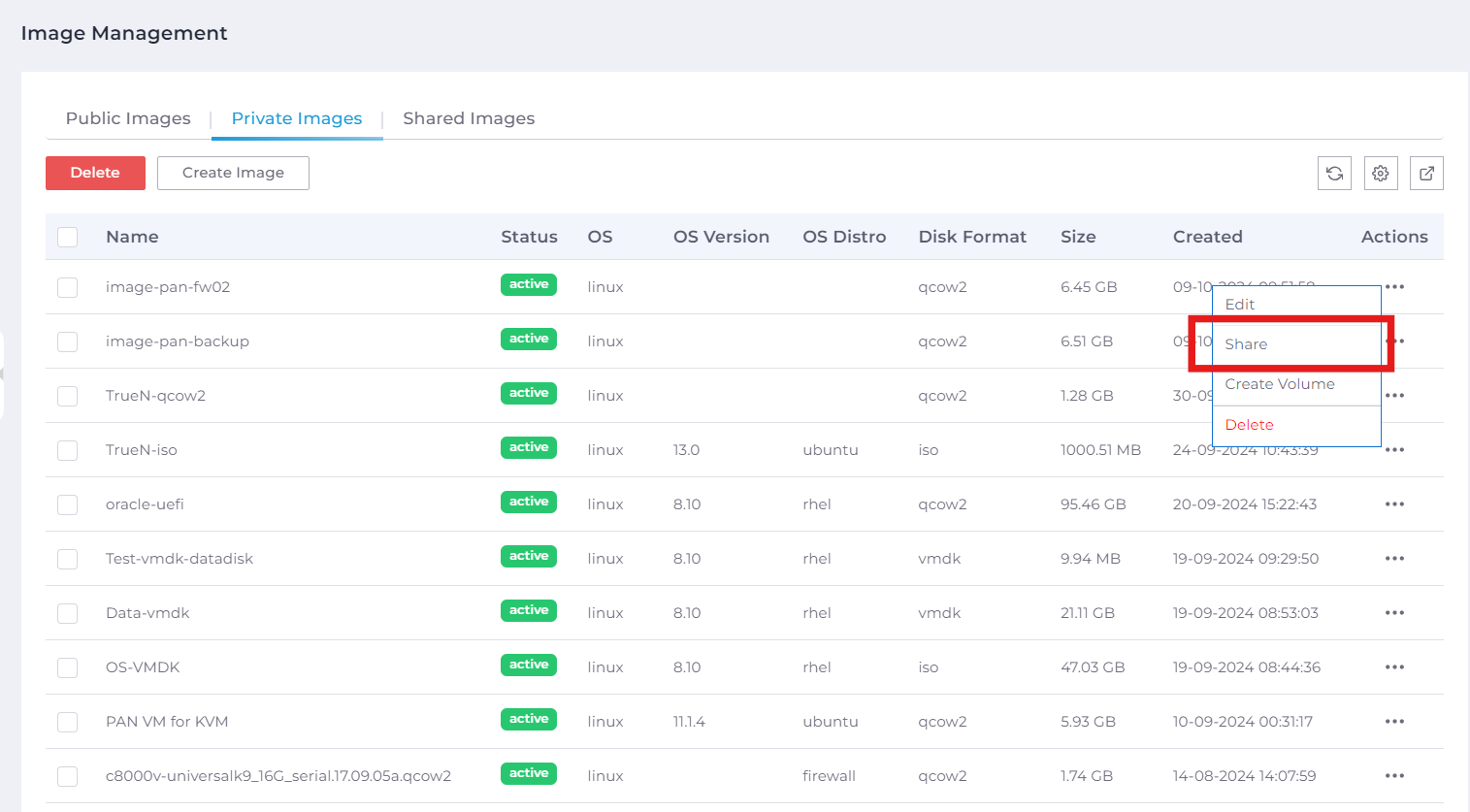Click the export external-link icon

[x=1426, y=174]
